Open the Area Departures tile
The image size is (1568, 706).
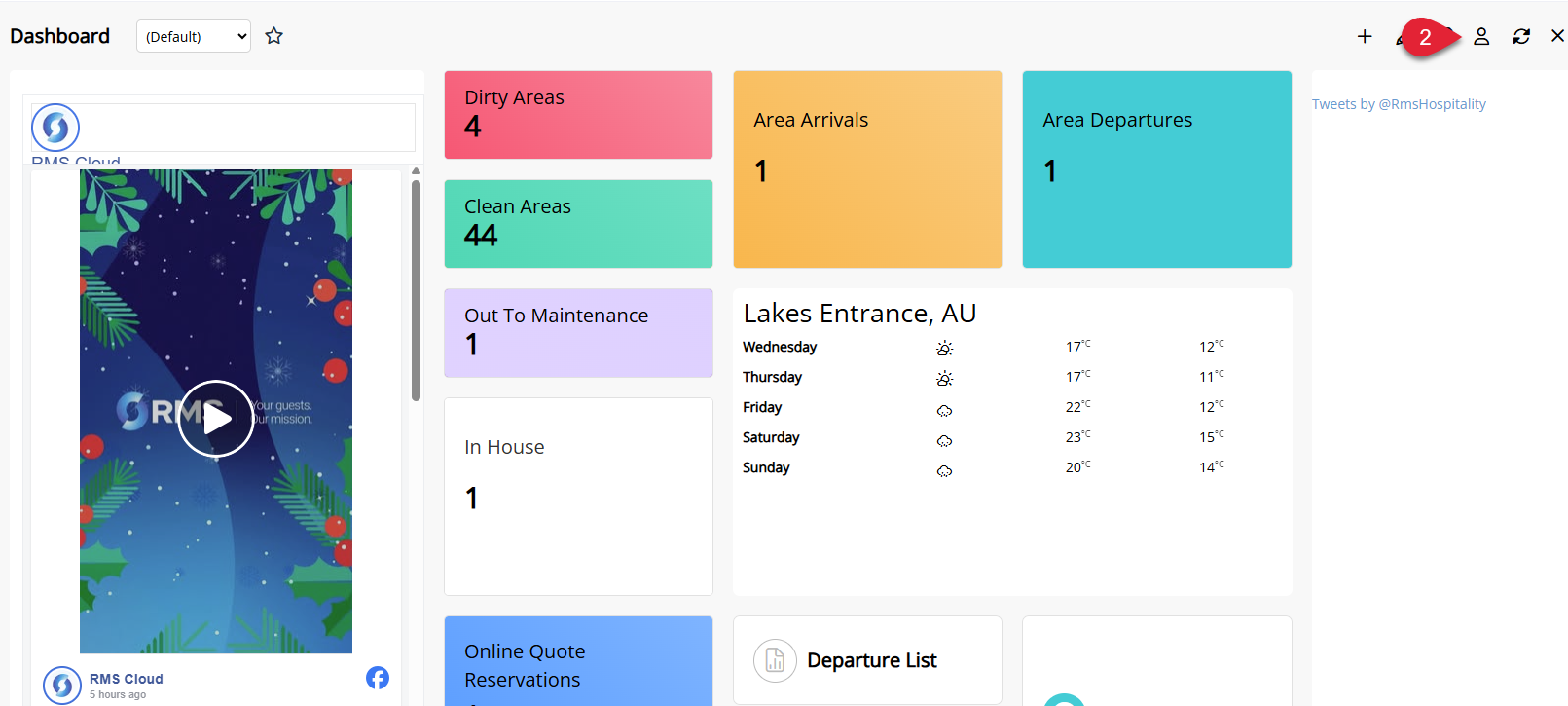click(x=1156, y=169)
